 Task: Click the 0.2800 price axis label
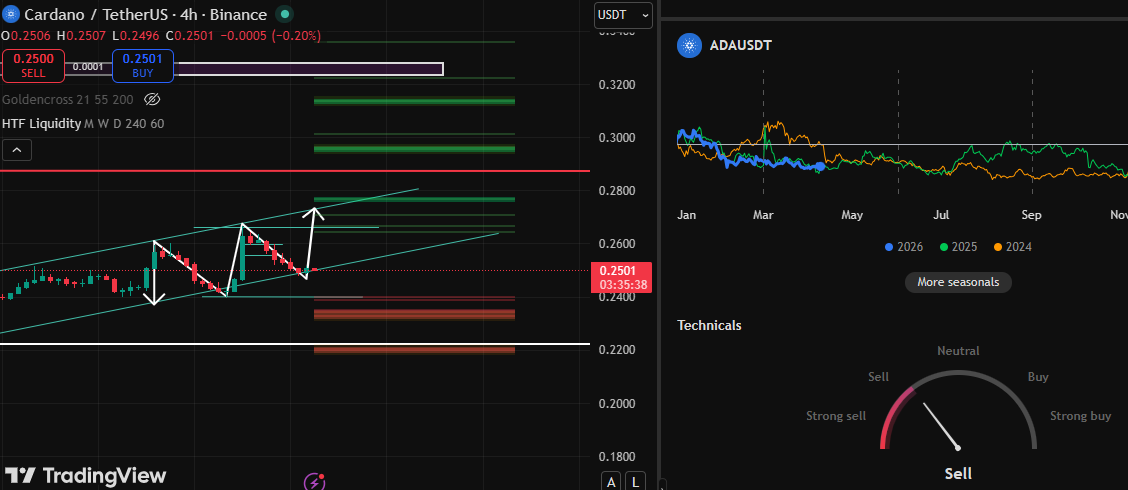[617, 191]
